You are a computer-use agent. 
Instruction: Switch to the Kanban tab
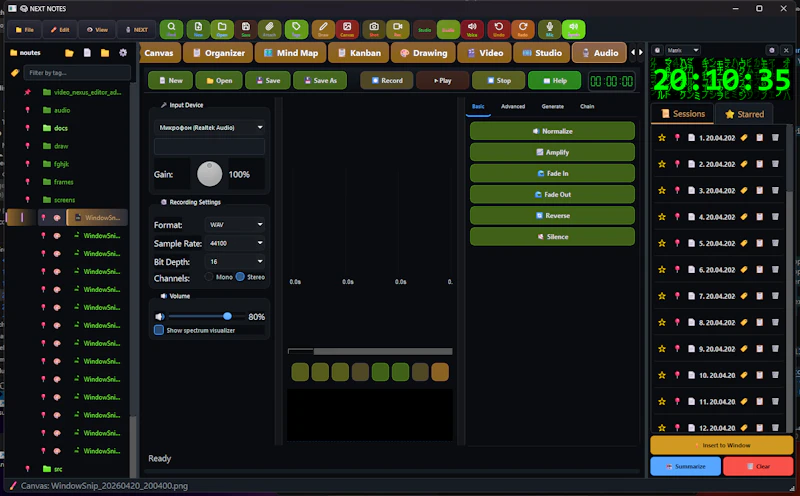point(359,53)
